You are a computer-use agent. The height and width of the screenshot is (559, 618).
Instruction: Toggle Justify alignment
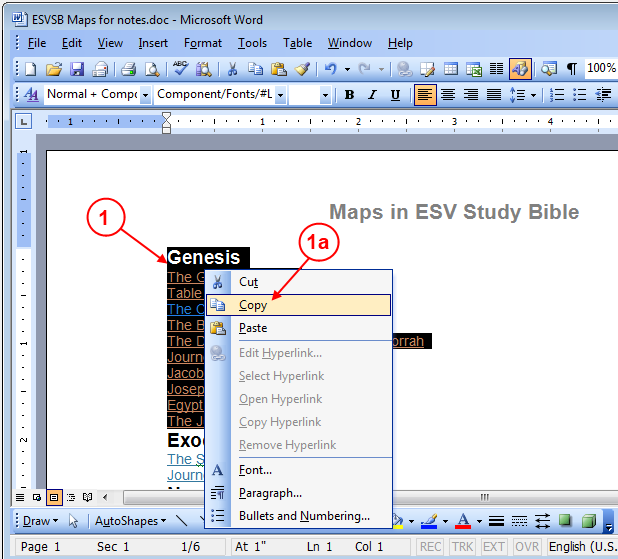point(494,95)
